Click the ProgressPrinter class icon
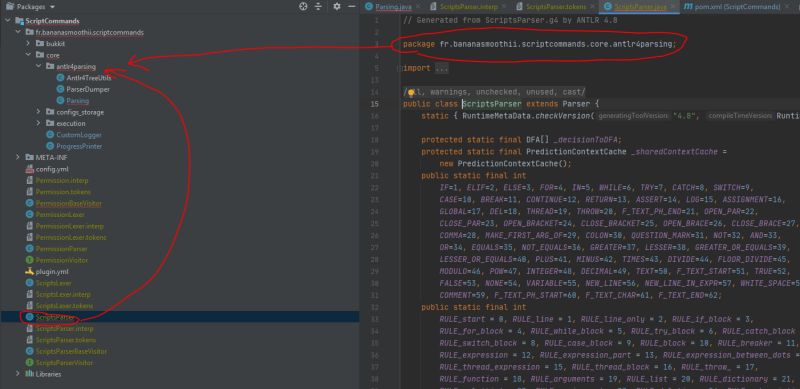The width and height of the screenshot is (800, 389). (x=50, y=146)
